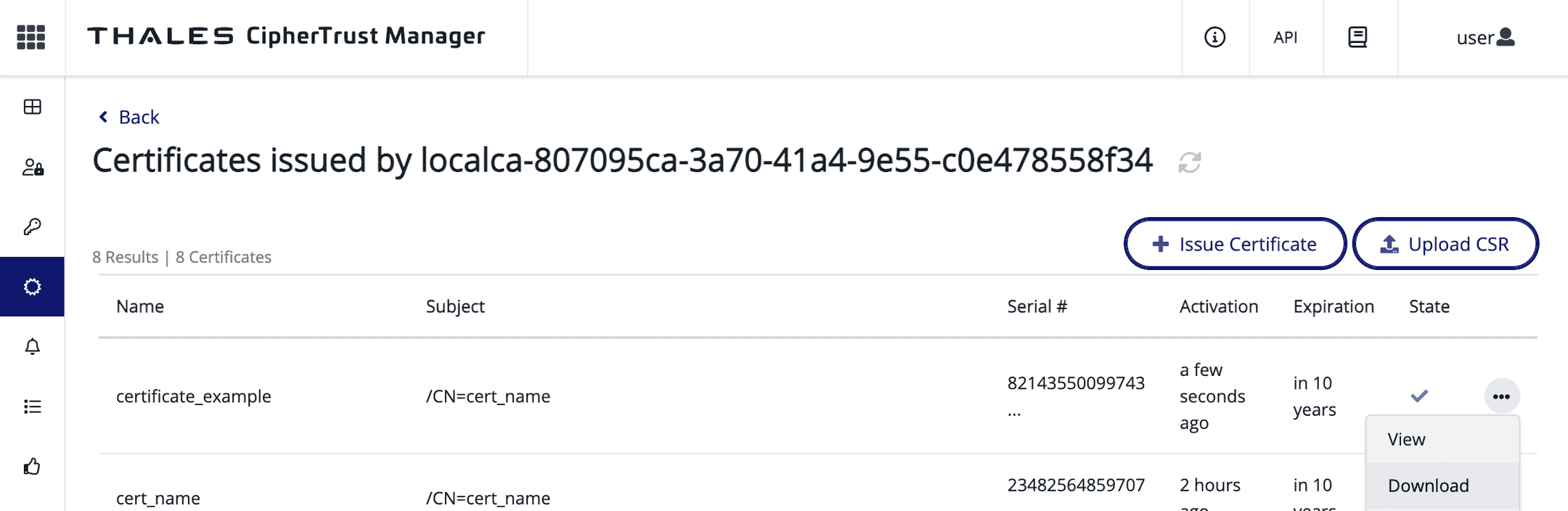Click the Back link above the page title
The width and height of the screenshot is (1568, 511).
point(128,117)
